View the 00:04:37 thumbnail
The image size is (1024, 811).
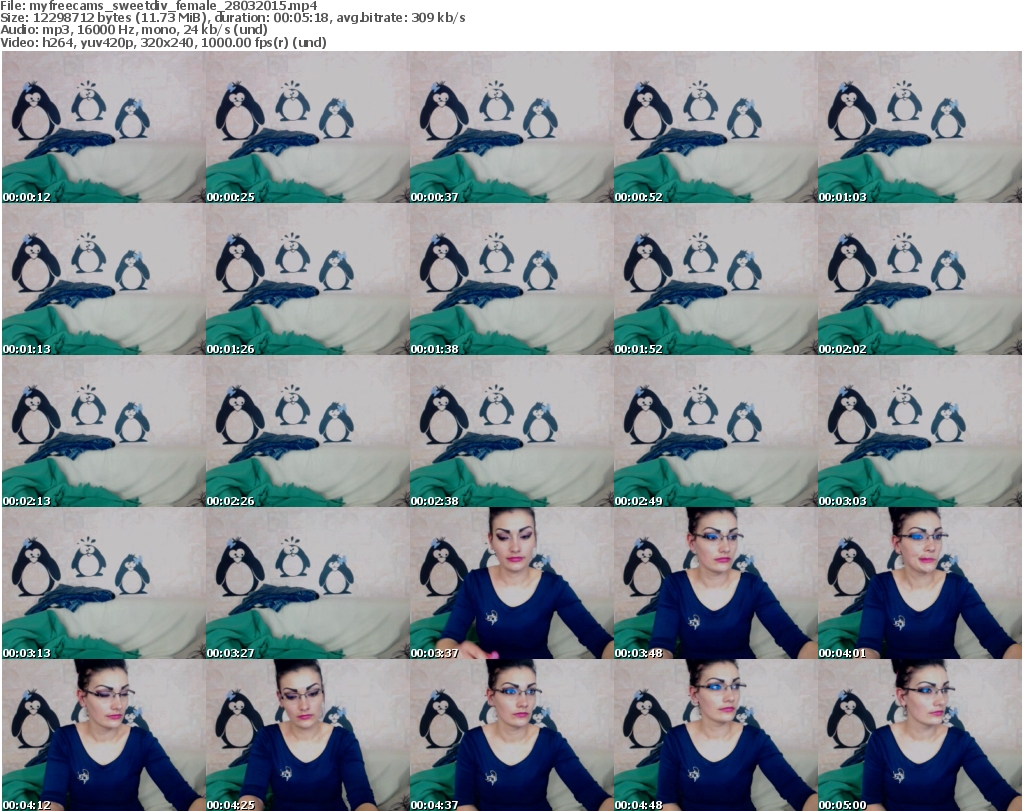(x=511, y=735)
